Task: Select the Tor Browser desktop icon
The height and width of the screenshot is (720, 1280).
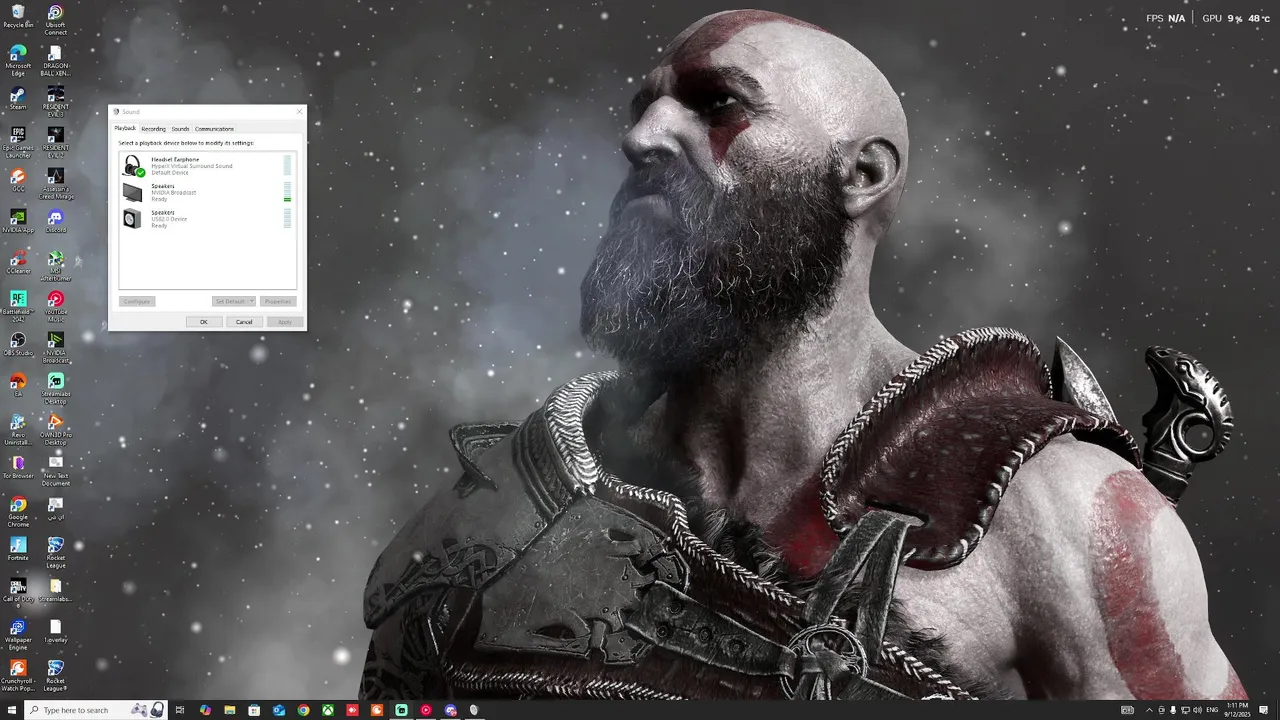Action: (18, 467)
